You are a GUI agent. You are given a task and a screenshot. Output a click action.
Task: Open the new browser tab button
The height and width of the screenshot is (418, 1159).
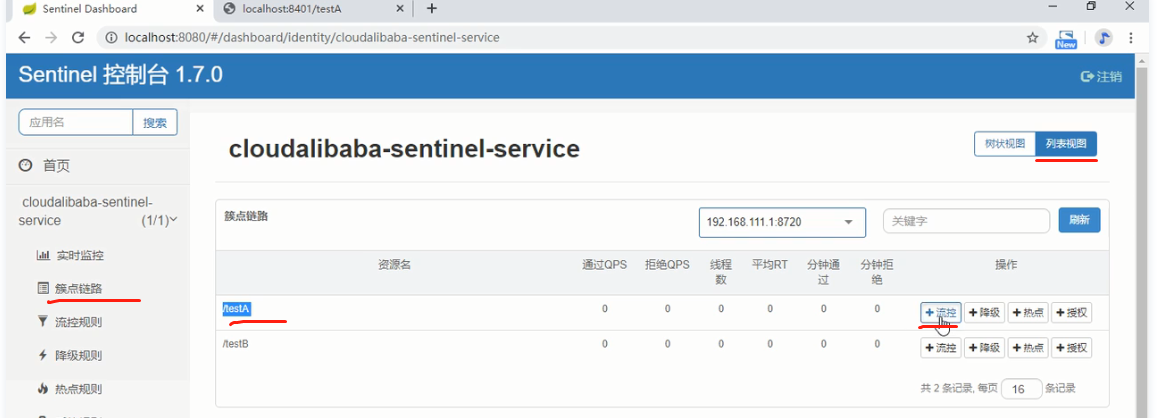click(x=432, y=9)
